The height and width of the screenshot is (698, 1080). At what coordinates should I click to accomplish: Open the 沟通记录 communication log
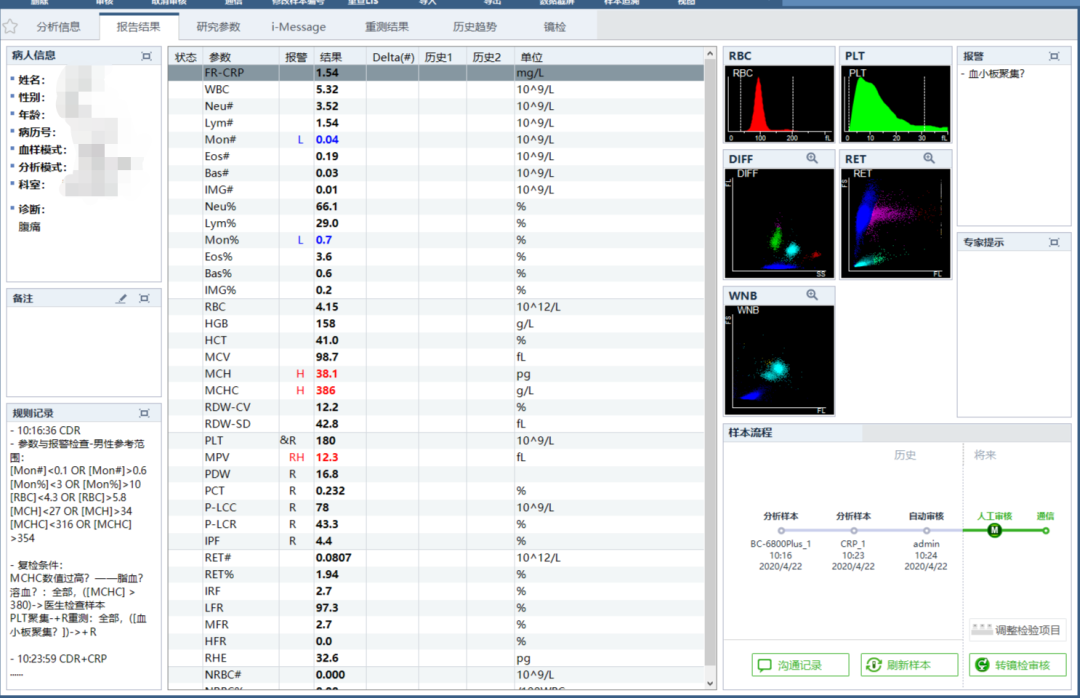(800, 665)
